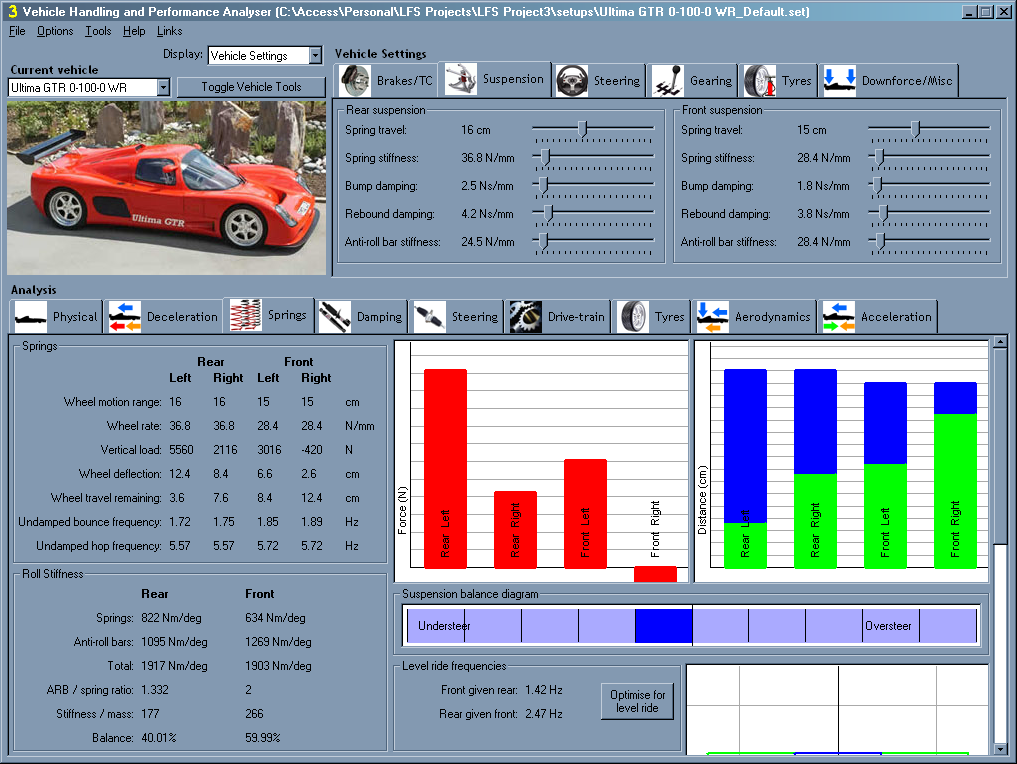Open the Options menu
1017x764 pixels.
pyautogui.click(x=55, y=31)
